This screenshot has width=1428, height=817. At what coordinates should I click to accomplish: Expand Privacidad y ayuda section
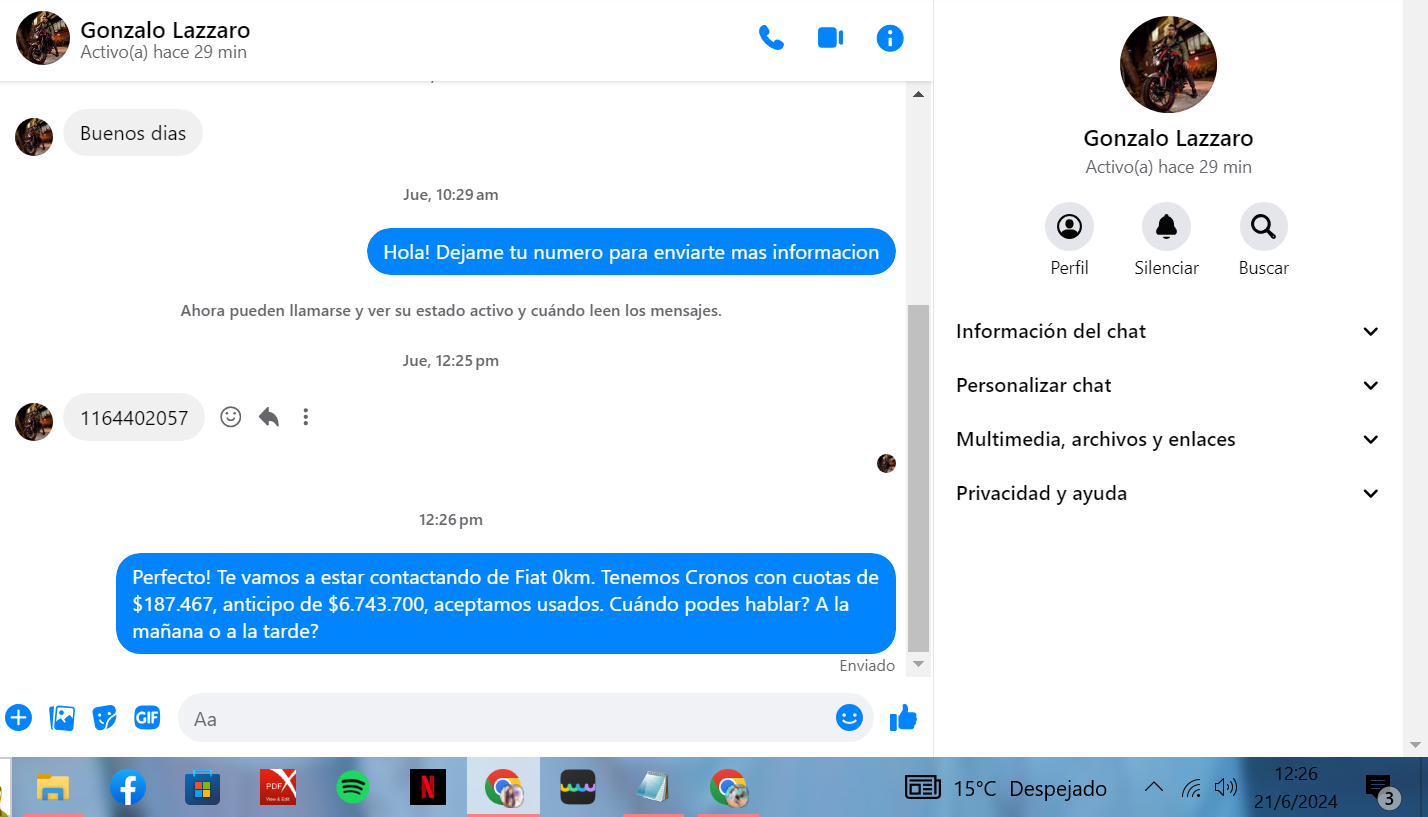(x=1168, y=493)
